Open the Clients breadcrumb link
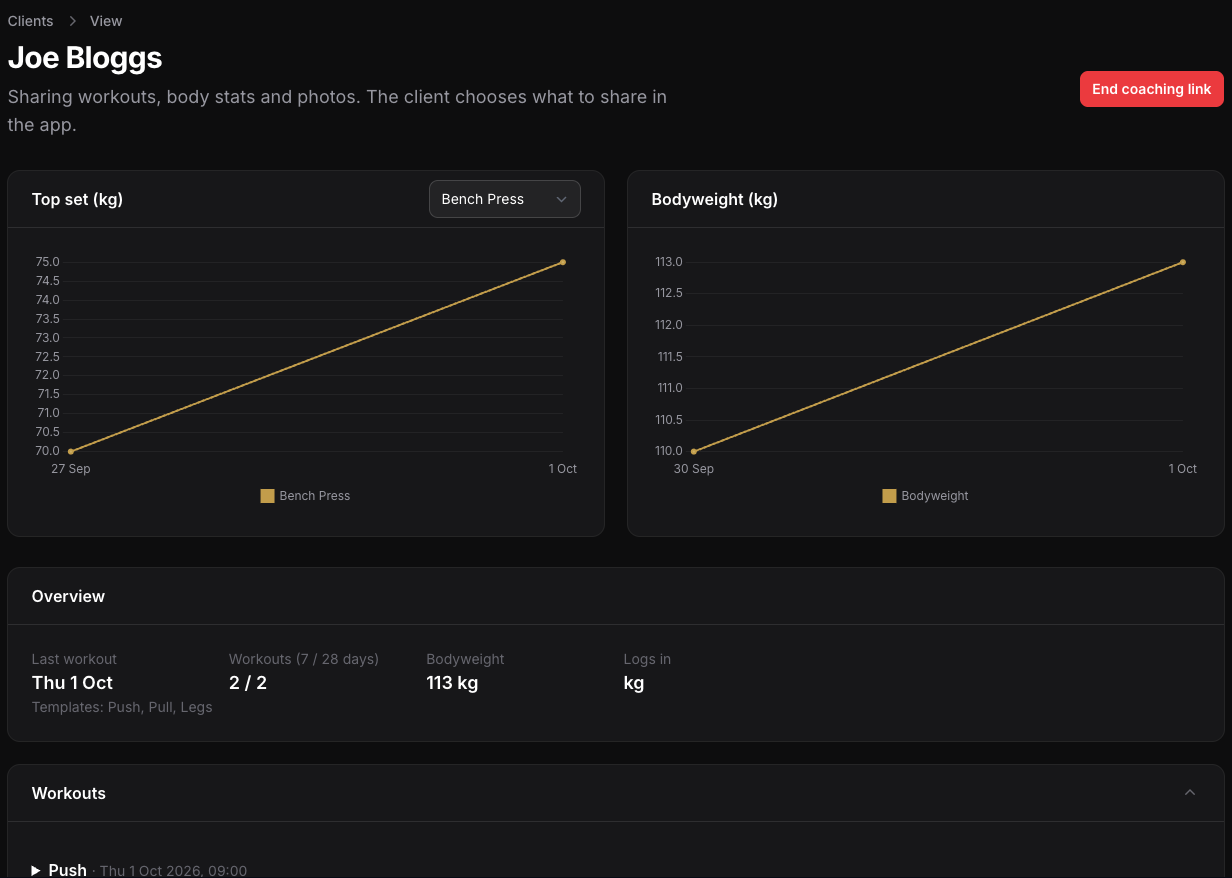The height and width of the screenshot is (878, 1232). (x=31, y=21)
